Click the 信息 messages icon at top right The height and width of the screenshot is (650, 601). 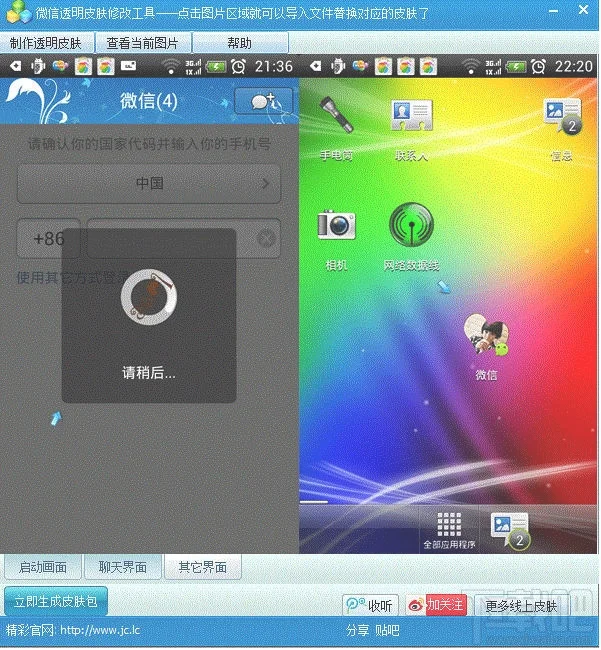tap(563, 116)
